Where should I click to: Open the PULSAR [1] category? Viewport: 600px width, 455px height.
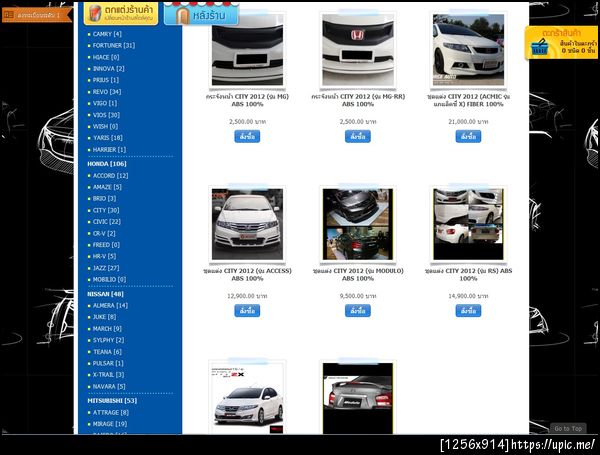[108, 364]
